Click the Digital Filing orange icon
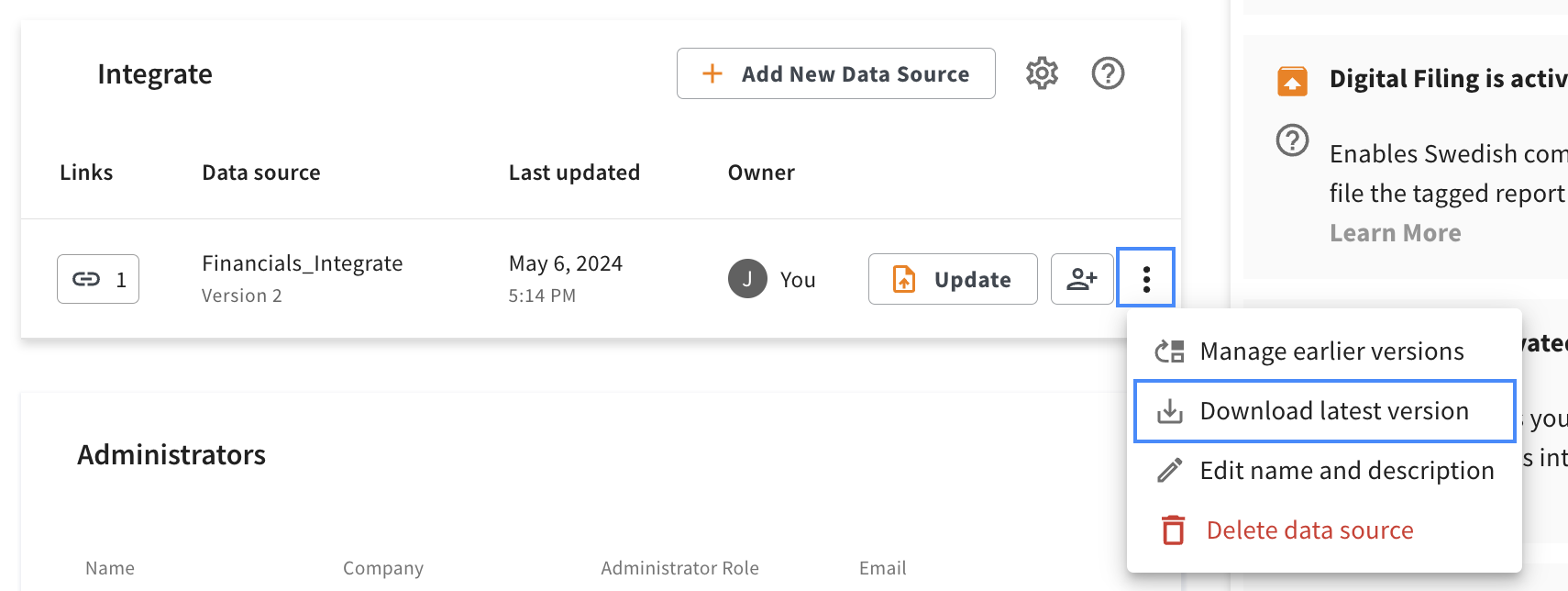 1292,81
